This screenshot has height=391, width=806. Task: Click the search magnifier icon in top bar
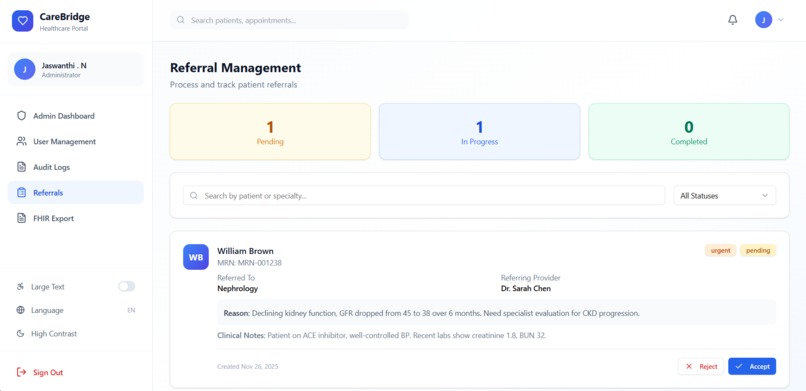pyautogui.click(x=180, y=20)
